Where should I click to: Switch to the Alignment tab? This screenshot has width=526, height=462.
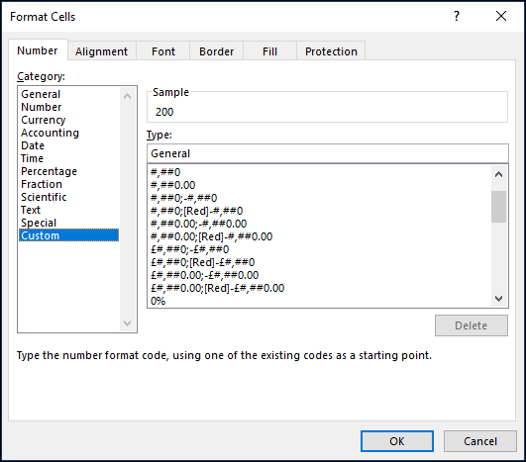(102, 51)
